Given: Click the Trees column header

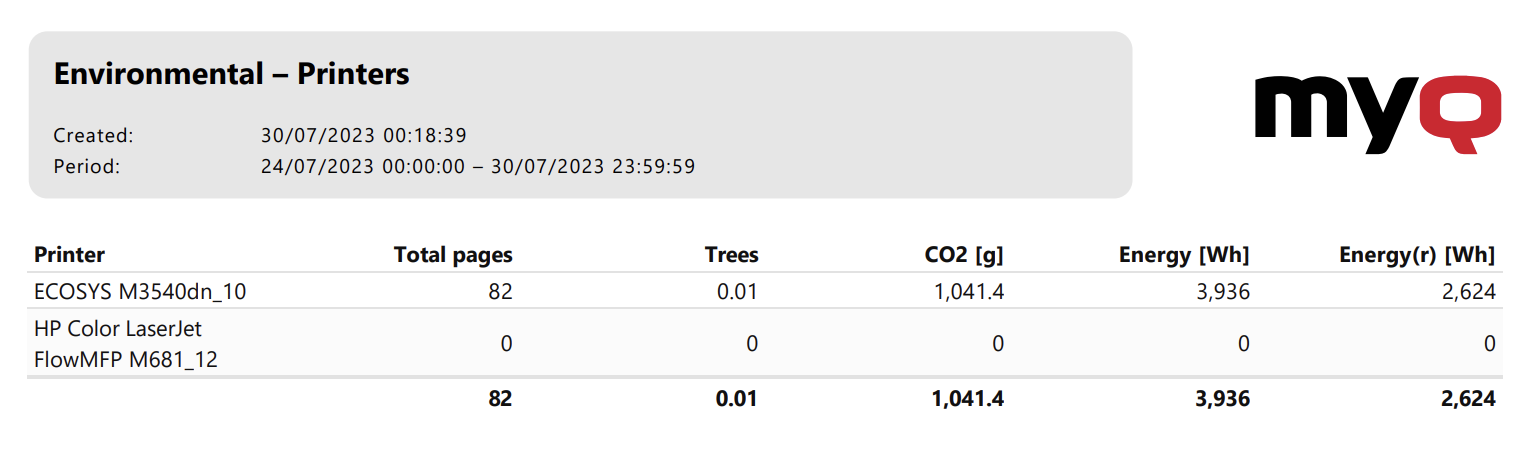Looking at the screenshot, I should [x=731, y=255].
